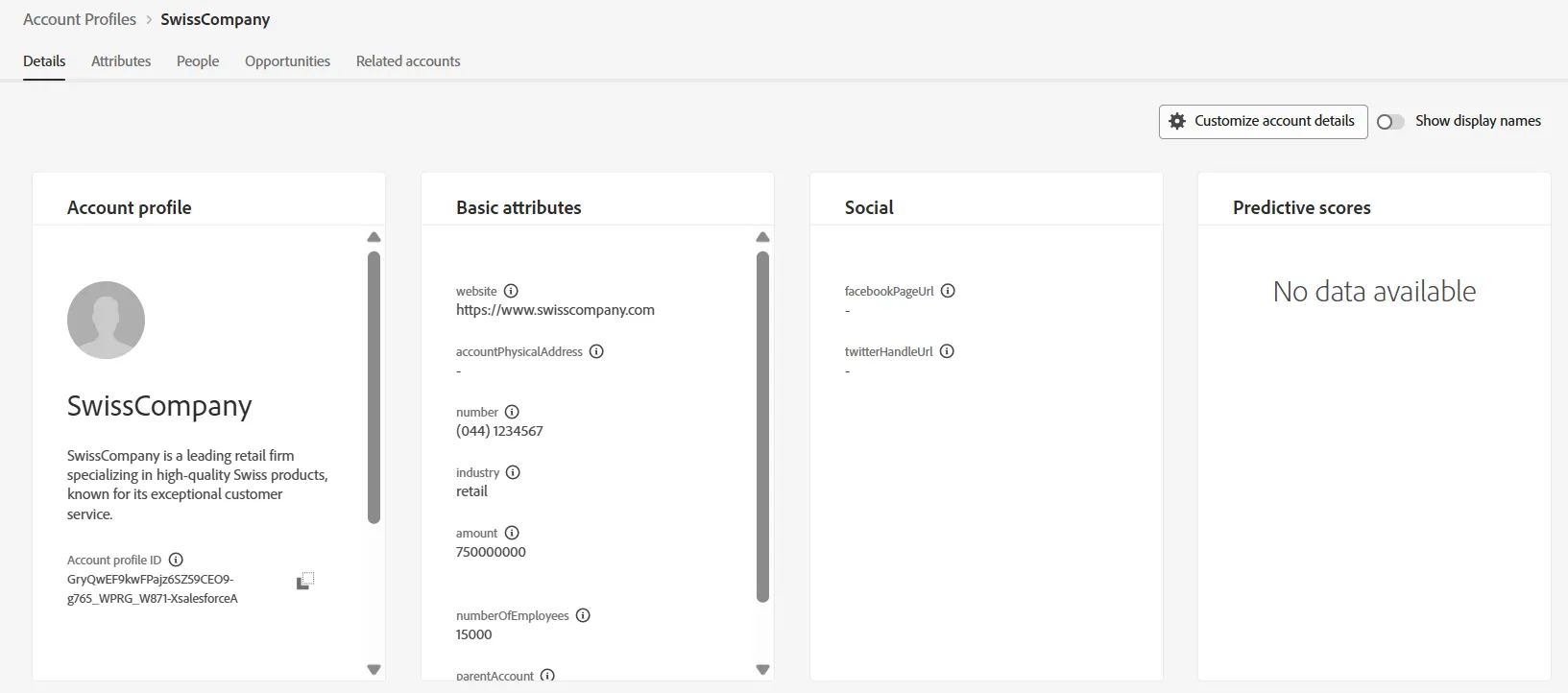1568x693 pixels.
Task: Click Customize account details button
Action: click(x=1263, y=122)
